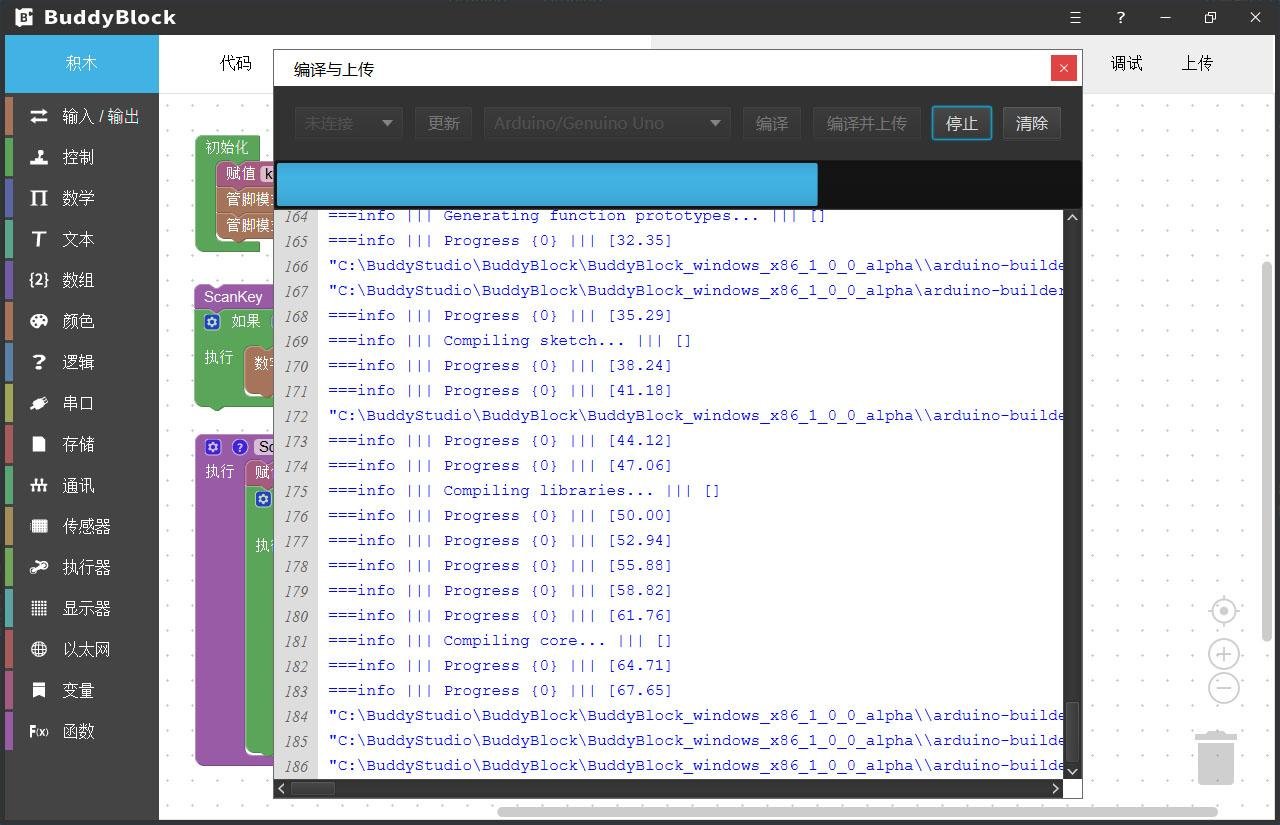This screenshot has width=1280, height=825.
Task: Zoom in the block workspace
Action: [1224, 654]
